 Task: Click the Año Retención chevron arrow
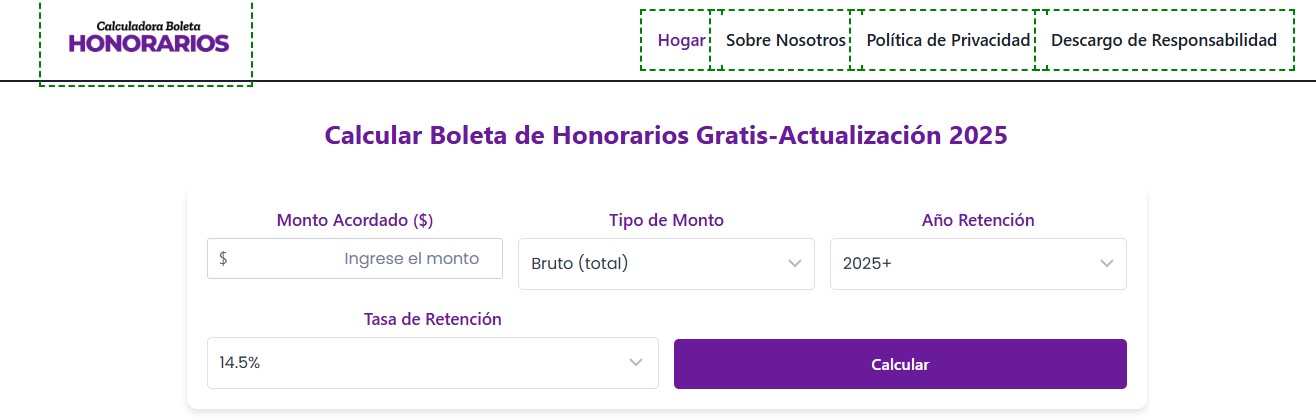tap(1107, 263)
